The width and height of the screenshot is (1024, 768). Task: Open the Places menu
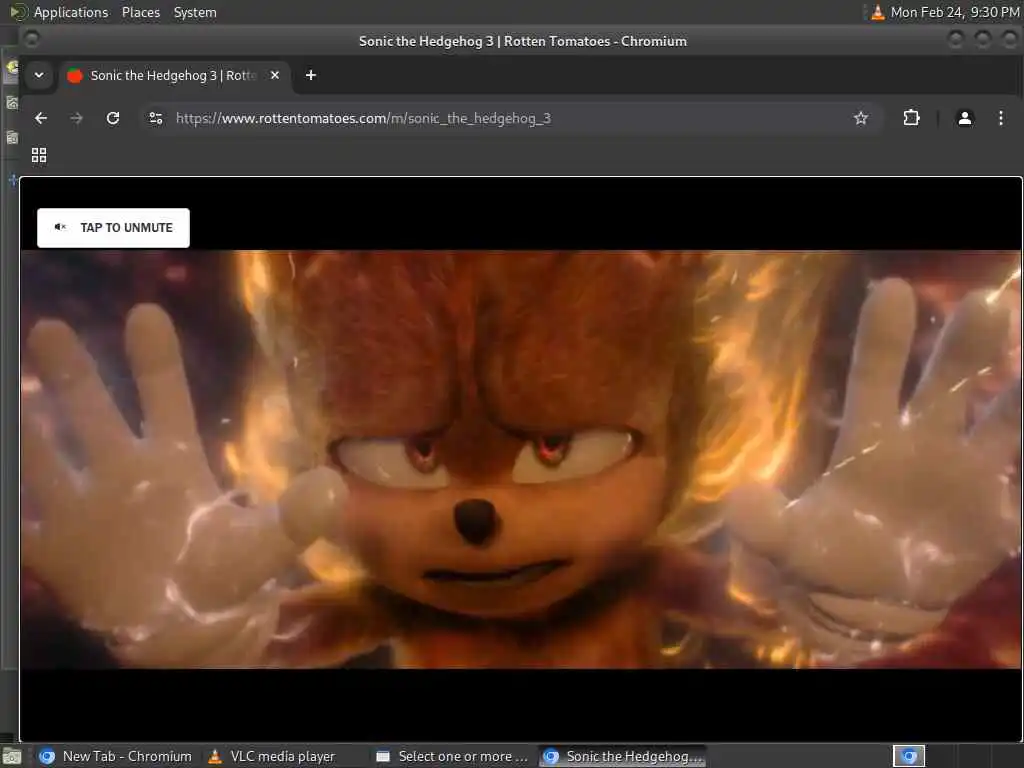[x=141, y=12]
